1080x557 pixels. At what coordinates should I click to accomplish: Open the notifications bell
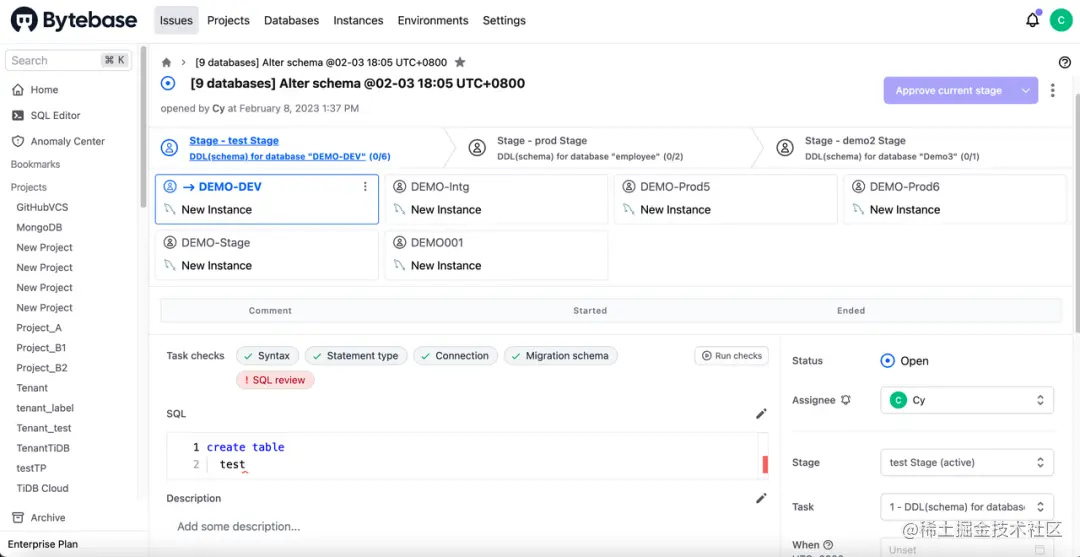click(x=1032, y=21)
